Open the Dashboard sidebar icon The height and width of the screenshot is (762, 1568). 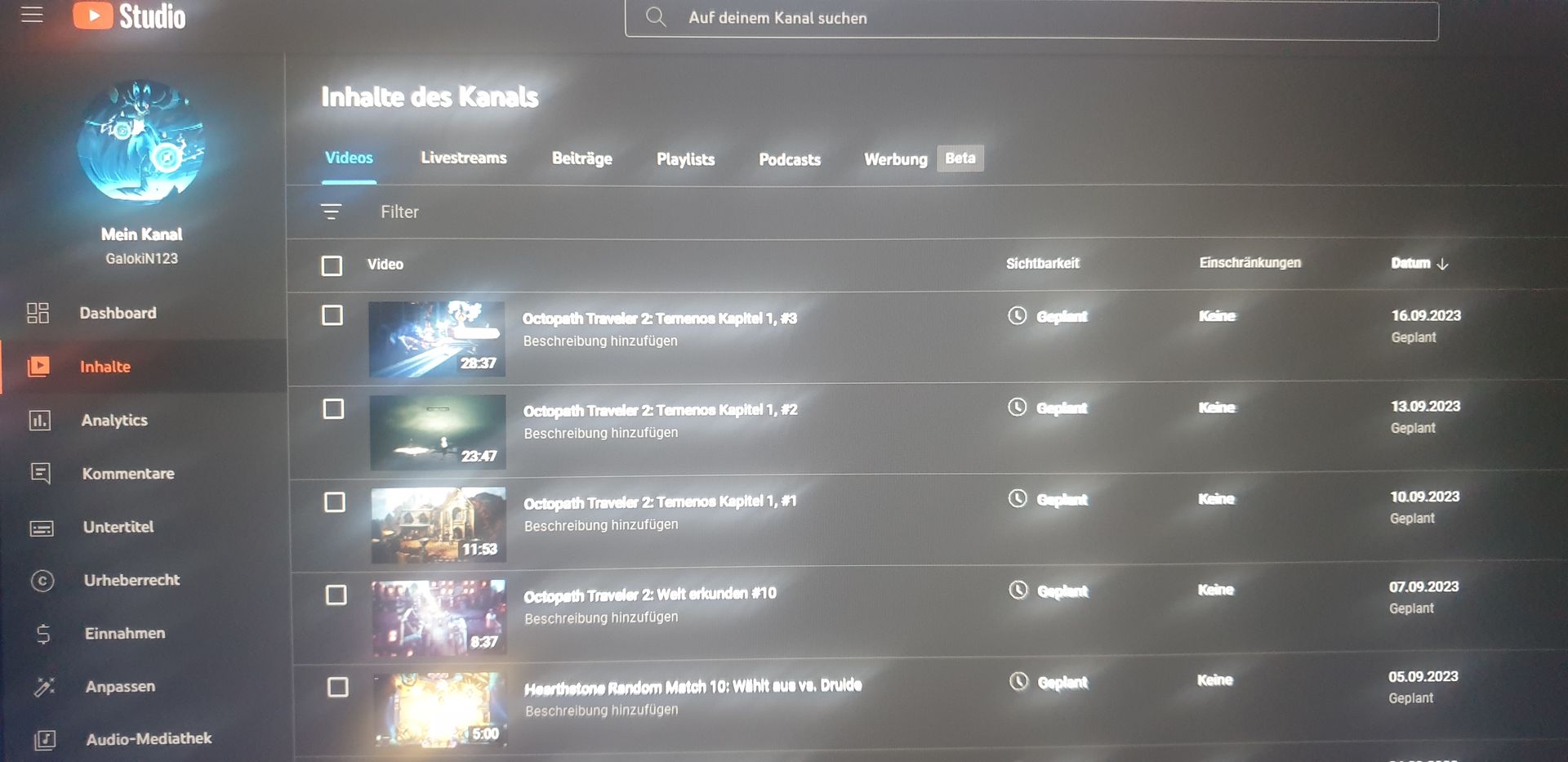[x=38, y=313]
